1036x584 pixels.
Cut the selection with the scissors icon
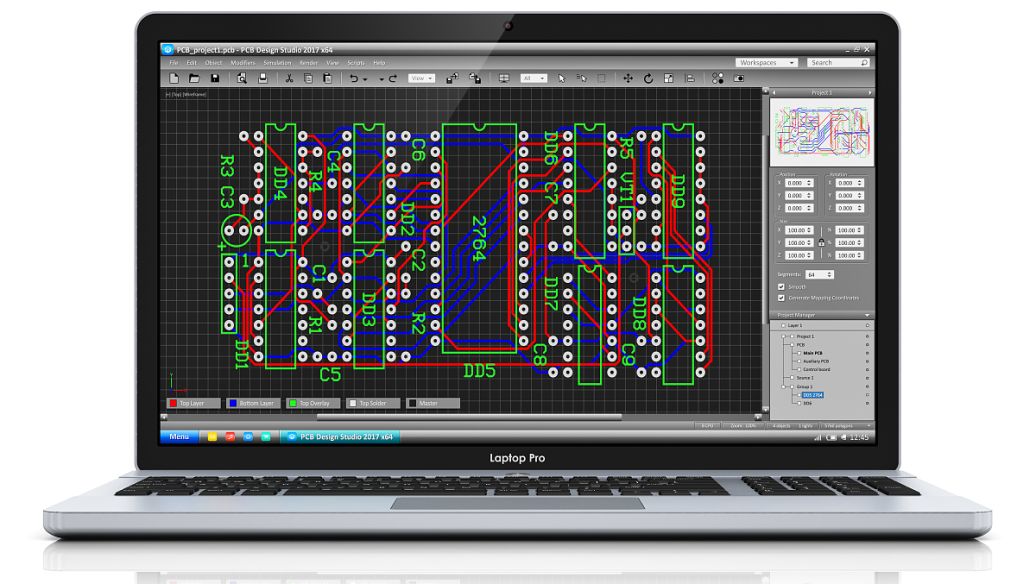[x=289, y=79]
